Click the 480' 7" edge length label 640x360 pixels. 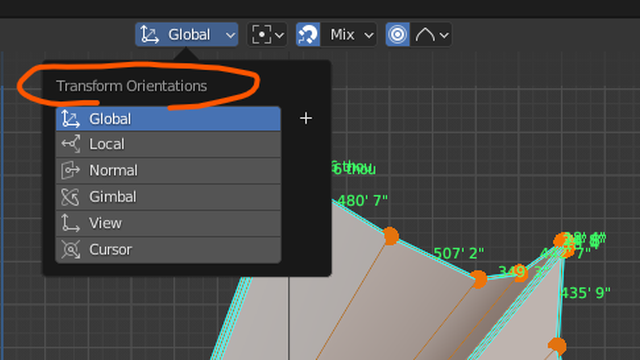pos(362,200)
